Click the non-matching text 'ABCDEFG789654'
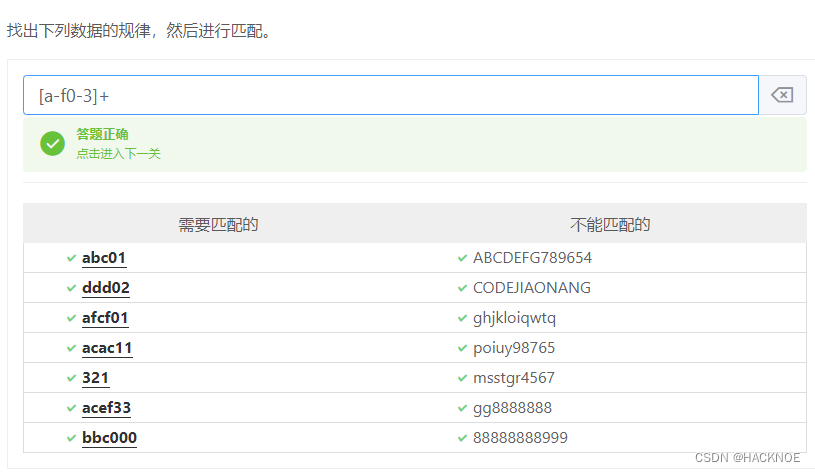Viewport: 815px width, 472px height. pos(532,258)
